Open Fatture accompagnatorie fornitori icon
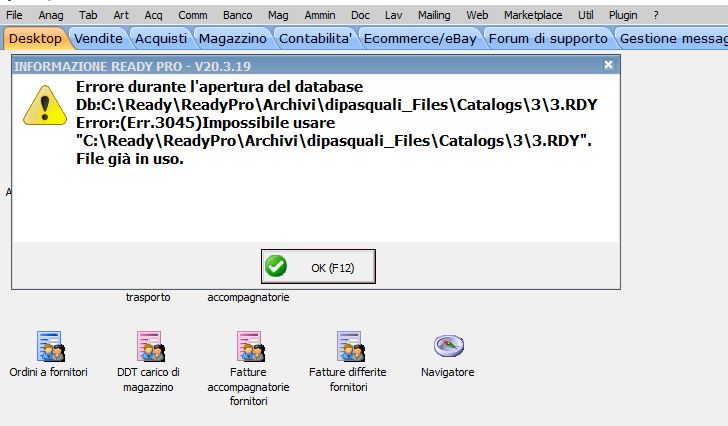The width and height of the screenshot is (728, 426). click(250, 346)
